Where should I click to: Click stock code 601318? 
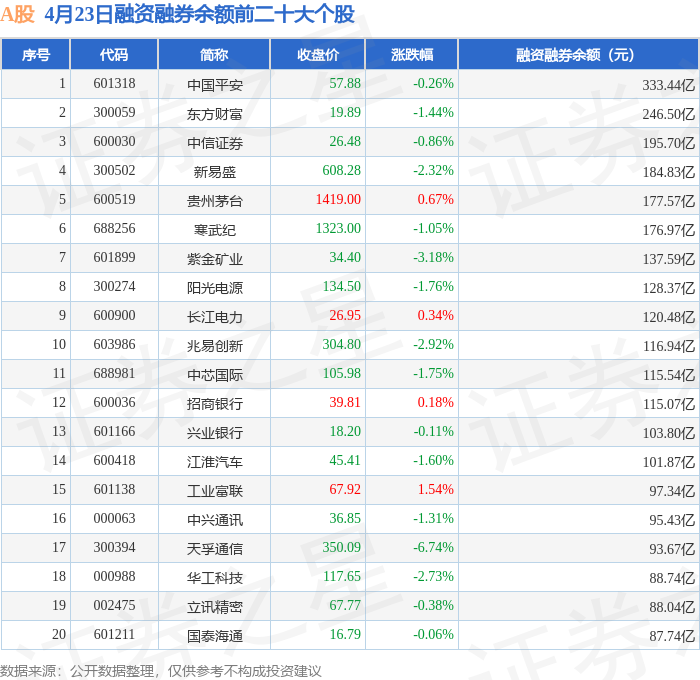114,83
